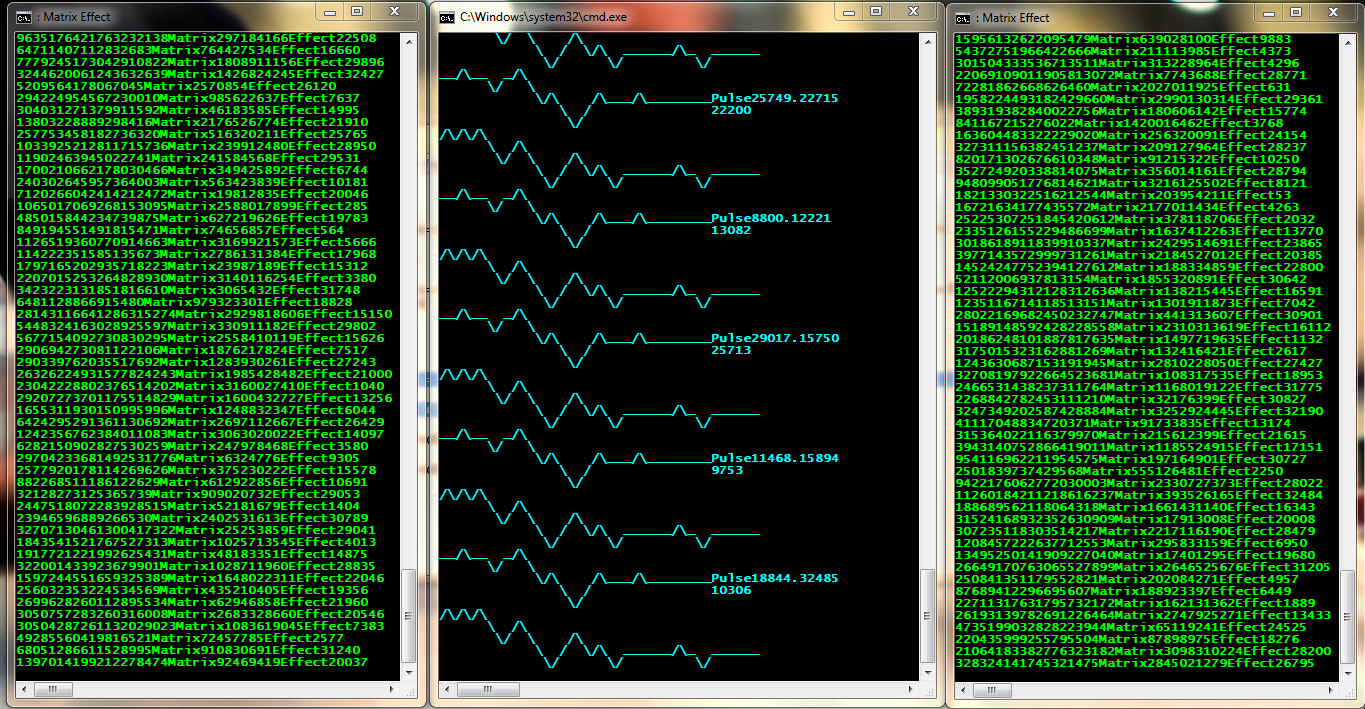Maximize the left Matrix Effect window
Image resolution: width=1365 pixels, height=709 pixels.
356,11
